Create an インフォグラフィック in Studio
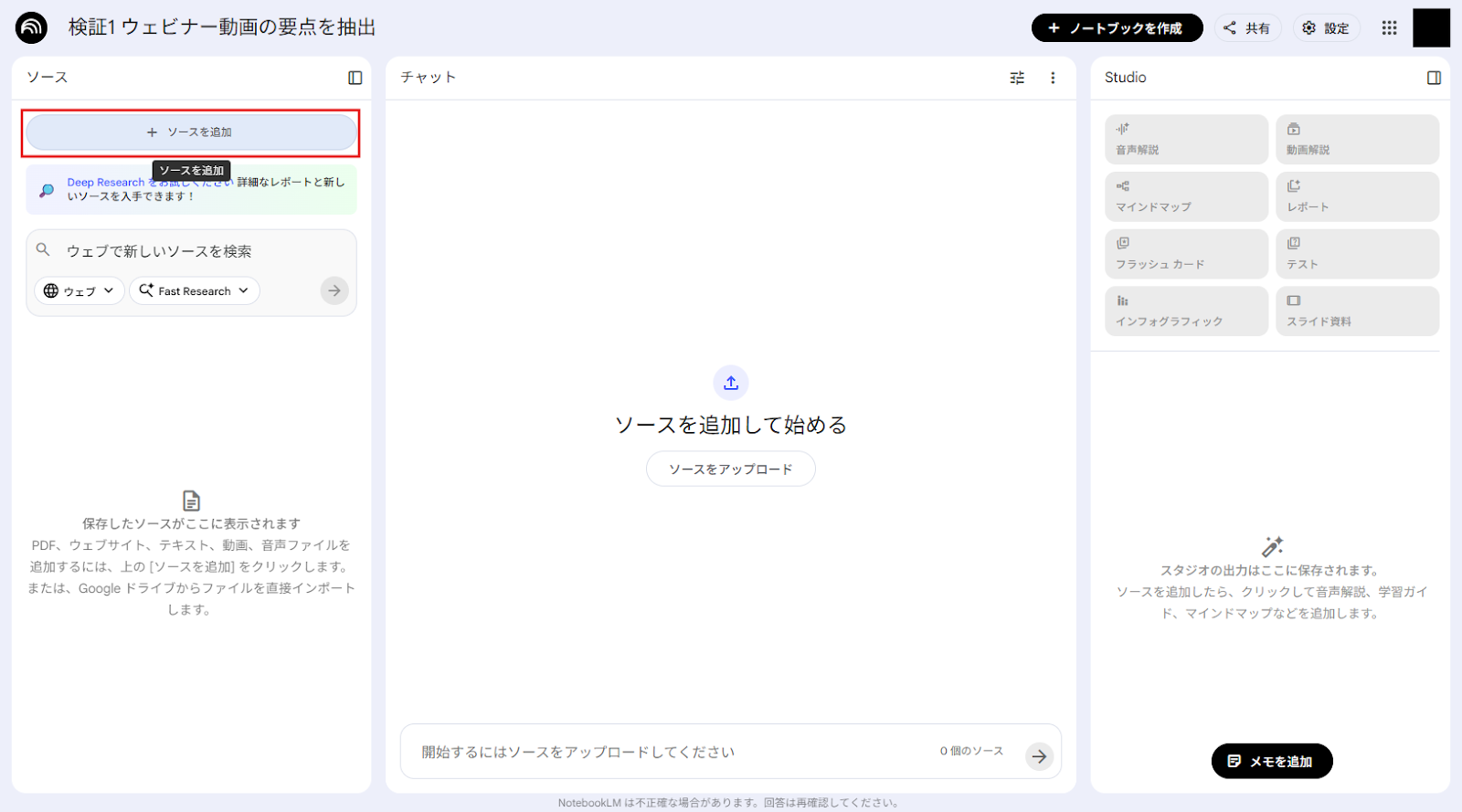1462x812 pixels. (x=1186, y=311)
